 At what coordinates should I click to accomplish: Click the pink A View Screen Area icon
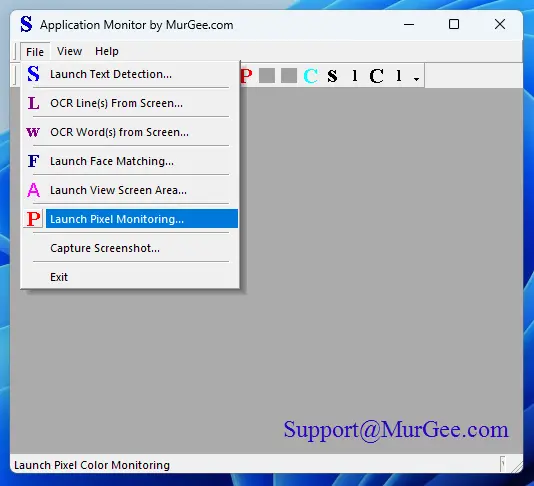click(x=33, y=190)
